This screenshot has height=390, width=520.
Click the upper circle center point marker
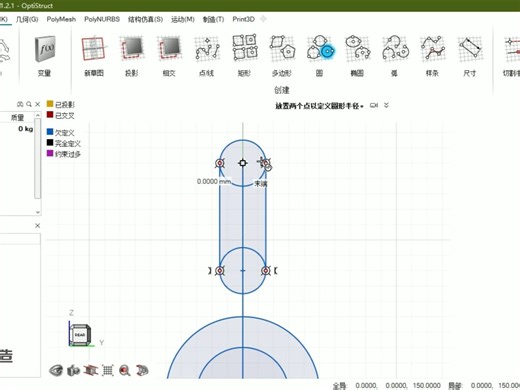[243, 163]
